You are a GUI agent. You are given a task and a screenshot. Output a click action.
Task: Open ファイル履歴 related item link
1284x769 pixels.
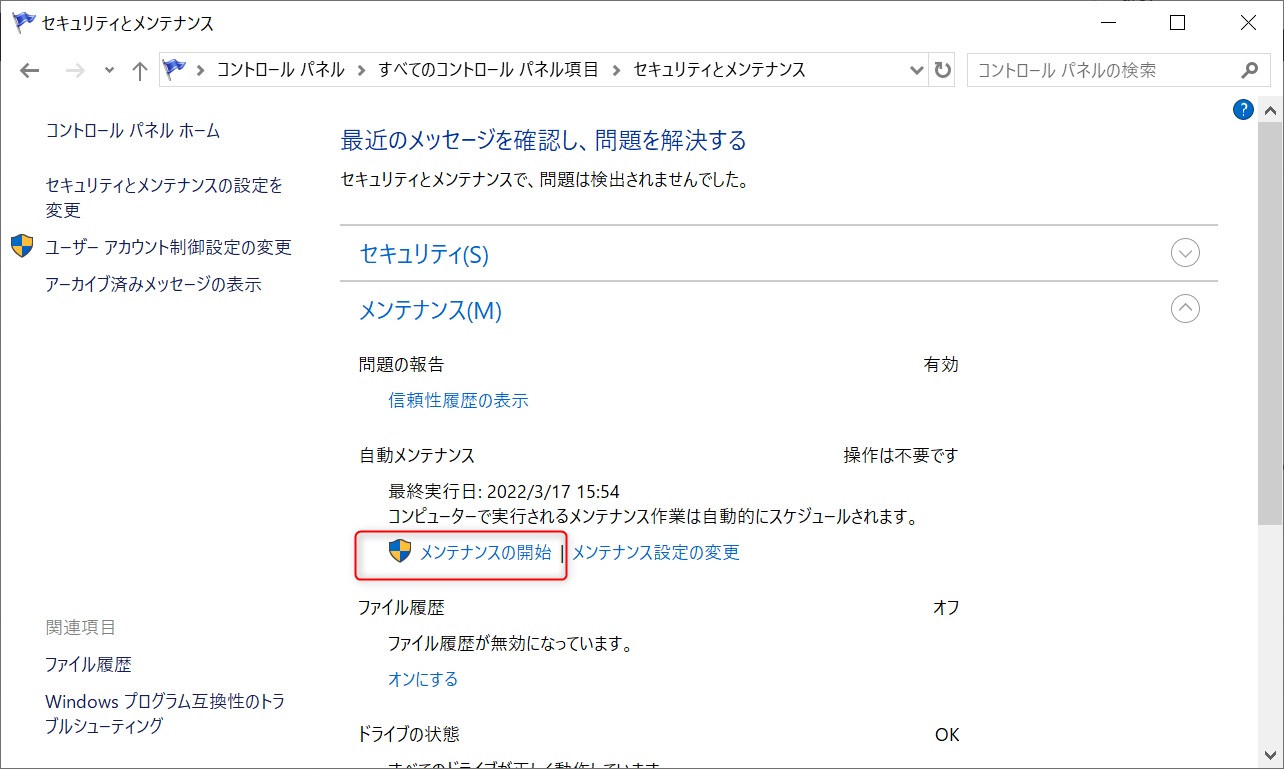[x=88, y=665]
